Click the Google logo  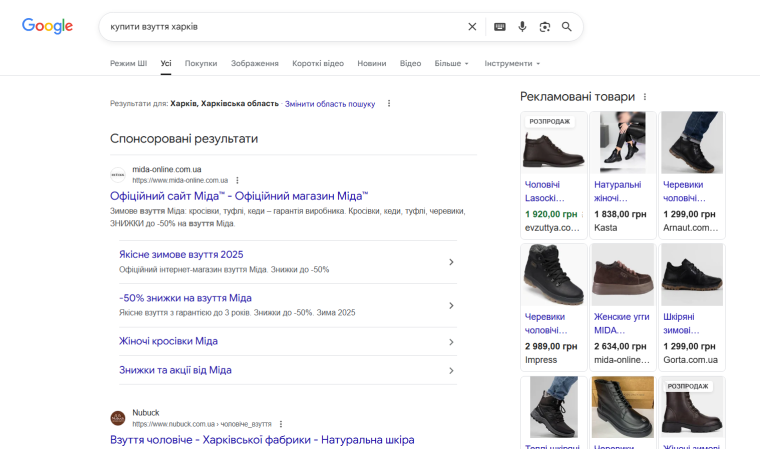(x=47, y=27)
